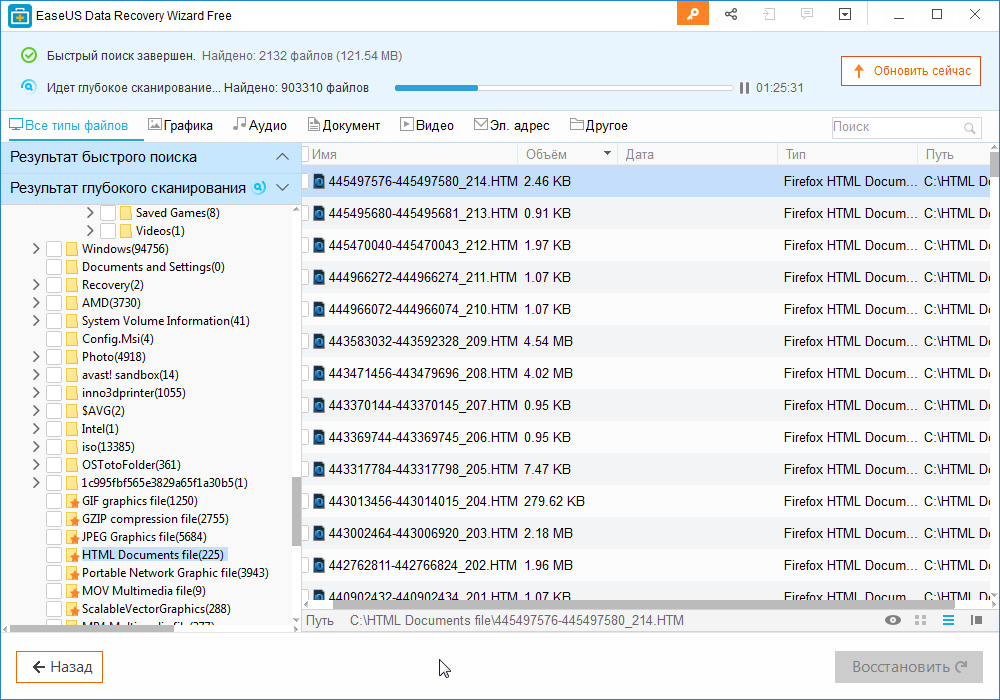Switch to the Документ tab
The image size is (1000, 700).
point(344,126)
